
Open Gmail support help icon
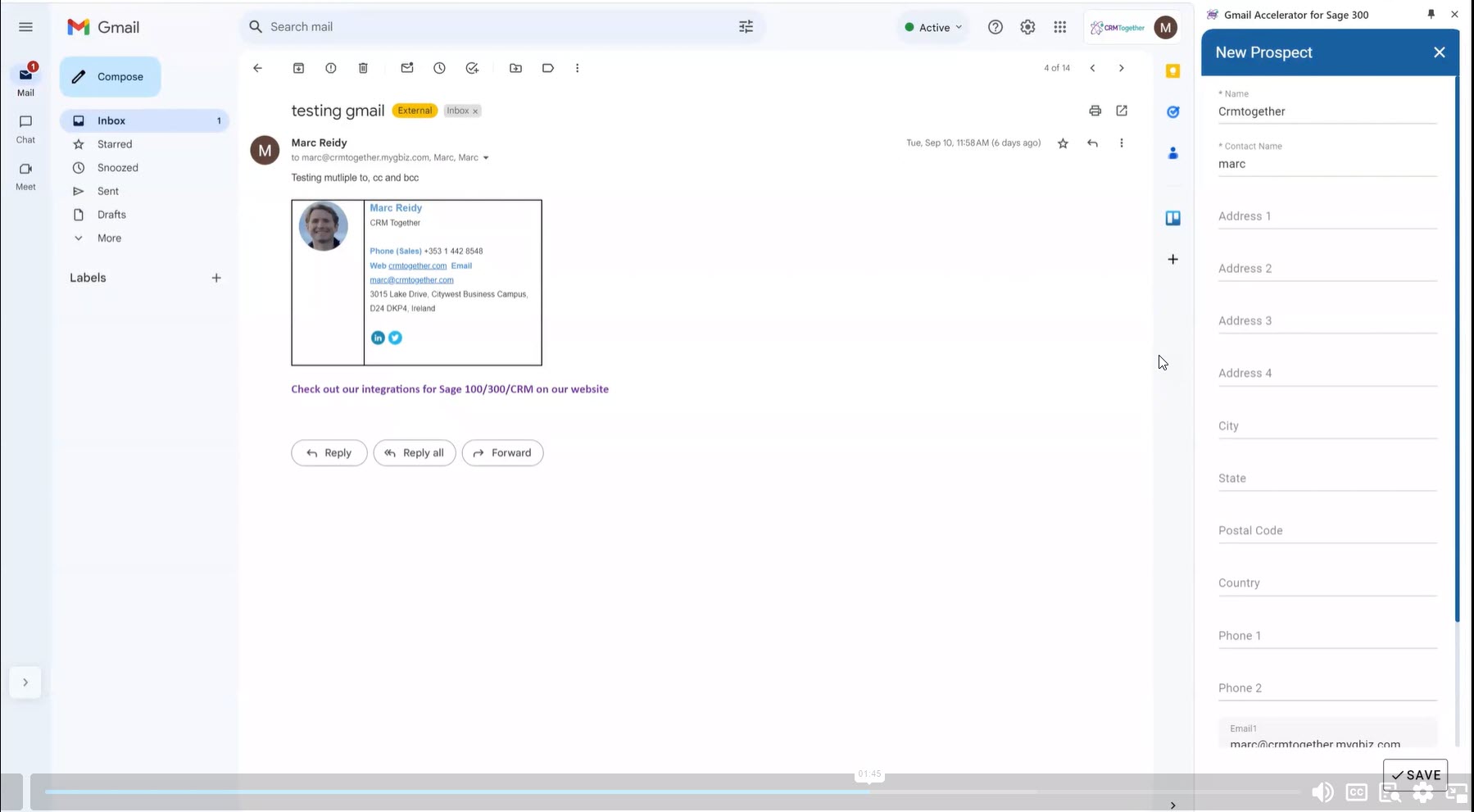[x=996, y=27]
